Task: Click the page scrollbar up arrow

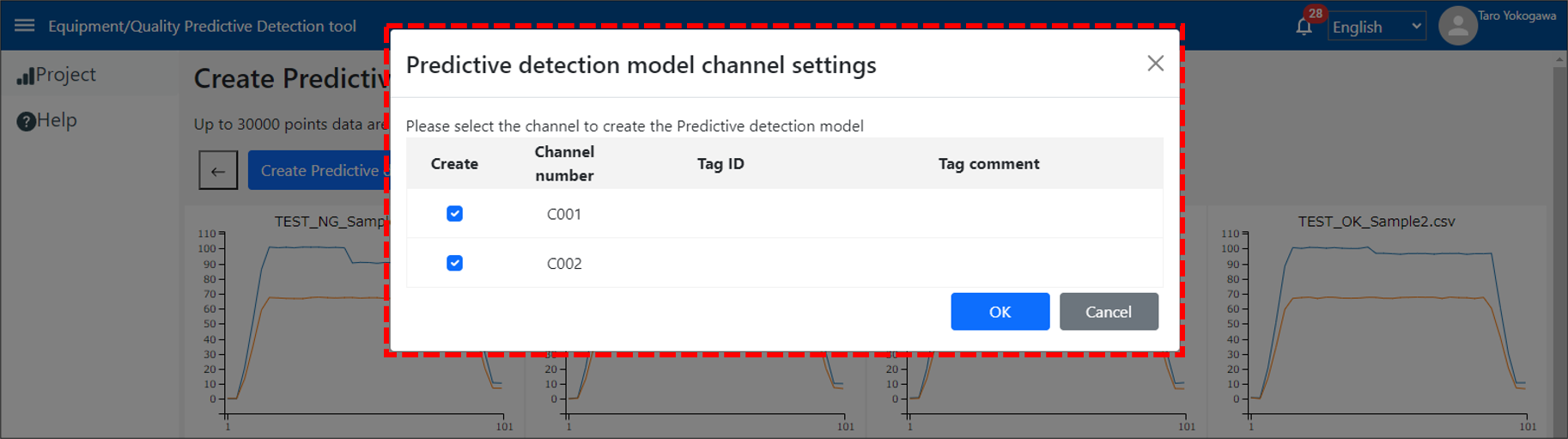Action: tap(1559, 60)
